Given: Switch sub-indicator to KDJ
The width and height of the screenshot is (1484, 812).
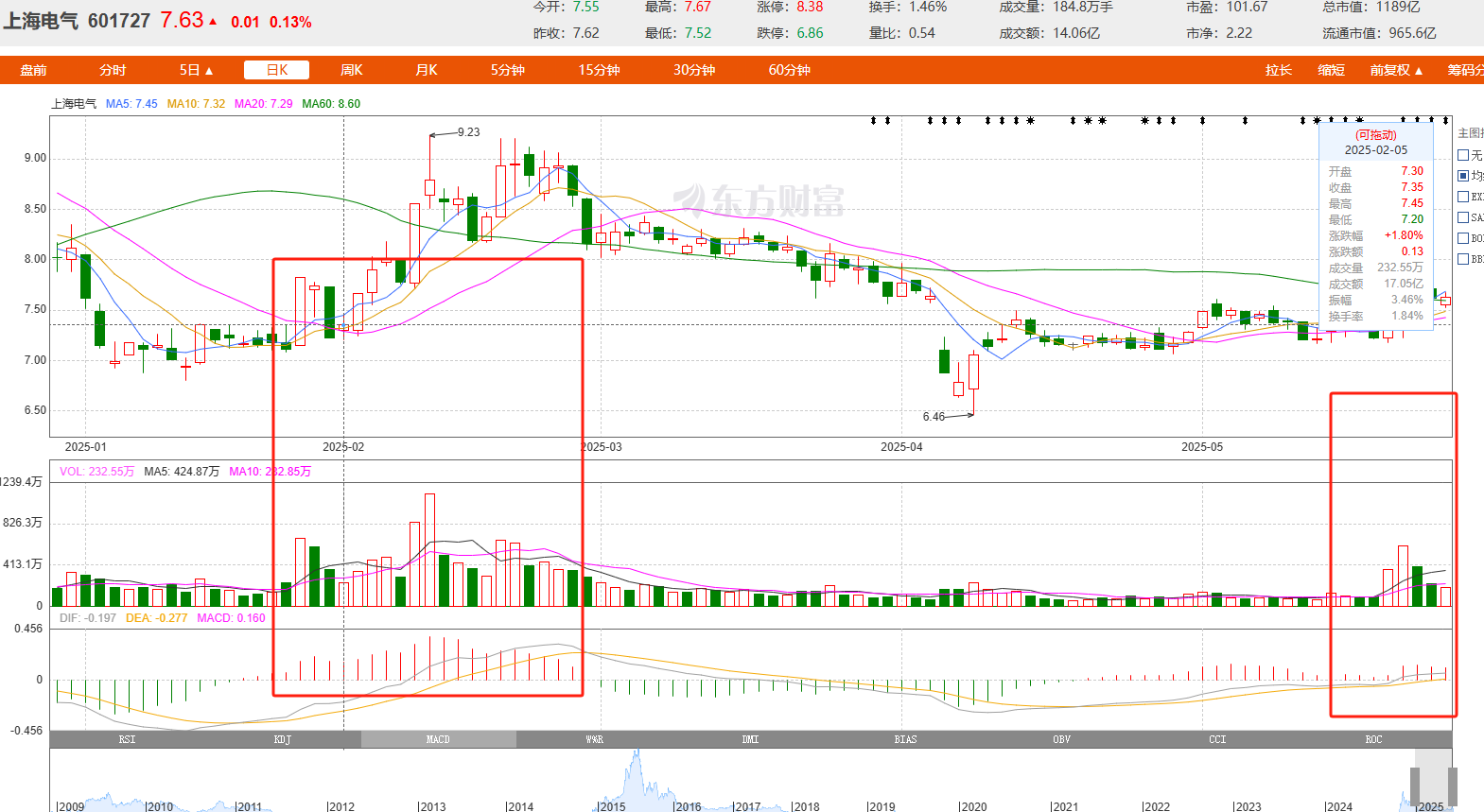Looking at the screenshot, I should pyautogui.click(x=283, y=739).
